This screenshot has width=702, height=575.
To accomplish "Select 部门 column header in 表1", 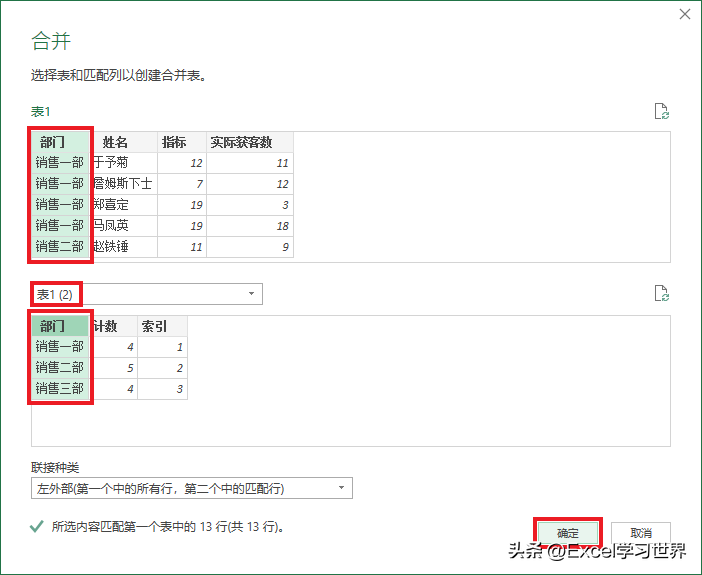I will pos(60,142).
